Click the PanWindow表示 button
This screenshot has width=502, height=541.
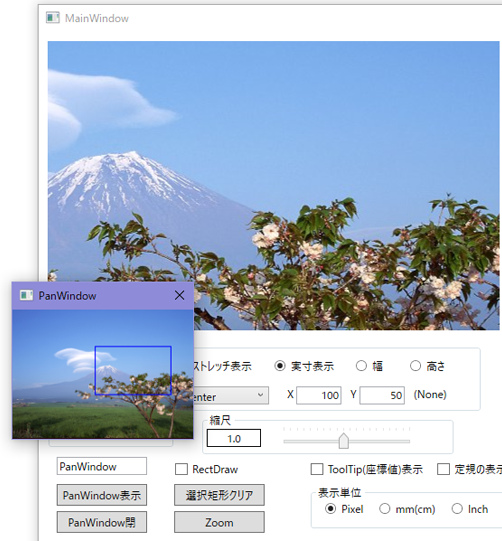click(102, 495)
